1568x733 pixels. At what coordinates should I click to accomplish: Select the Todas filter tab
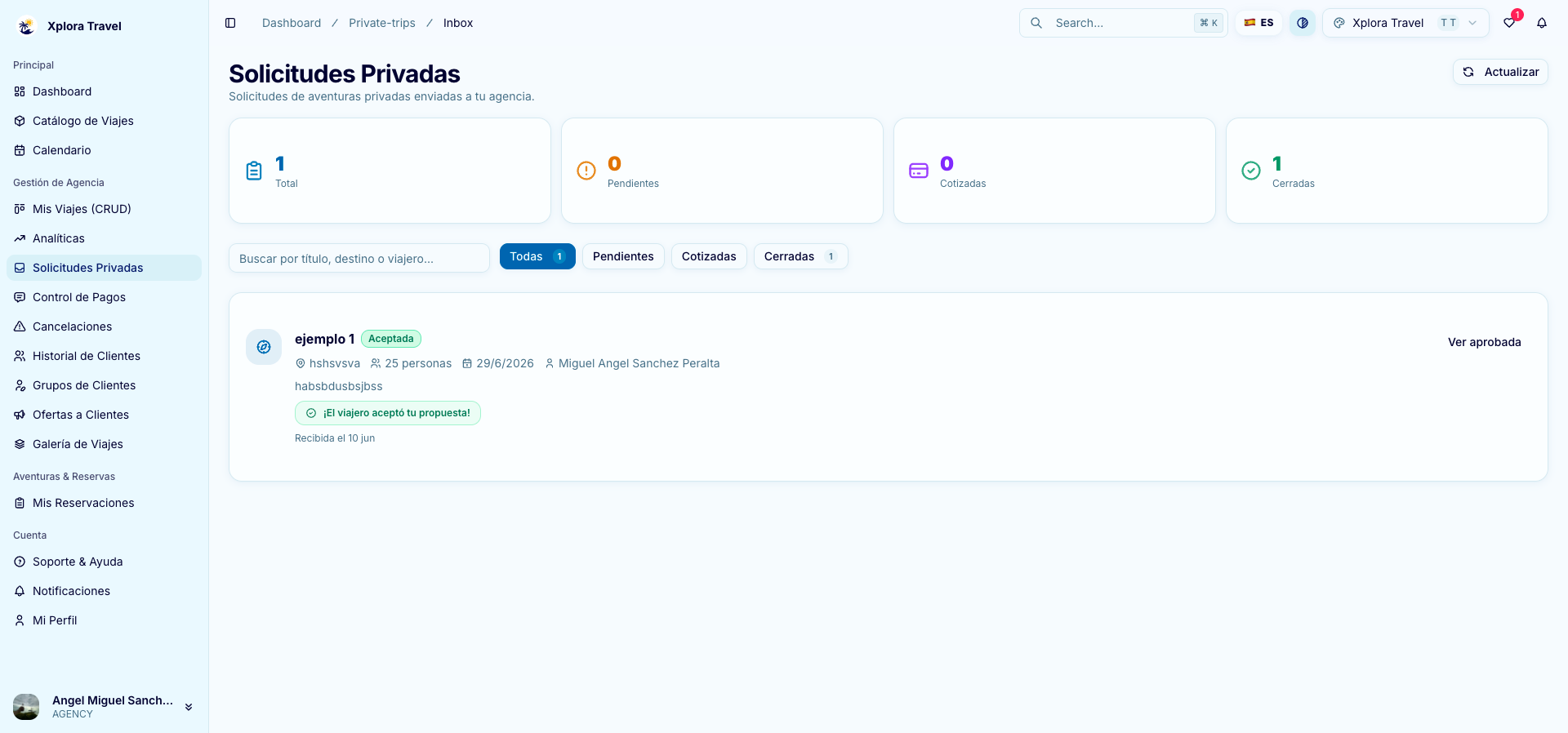[537, 256]
